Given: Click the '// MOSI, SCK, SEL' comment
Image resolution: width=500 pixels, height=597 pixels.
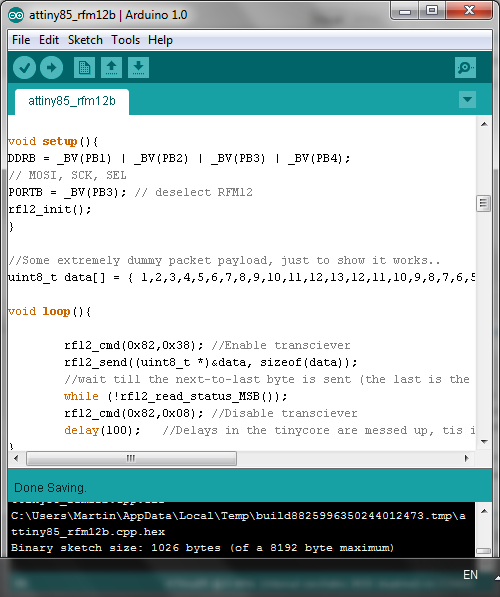Looking at the screenshot, I should pyautogui.click(x=67, y=175).
